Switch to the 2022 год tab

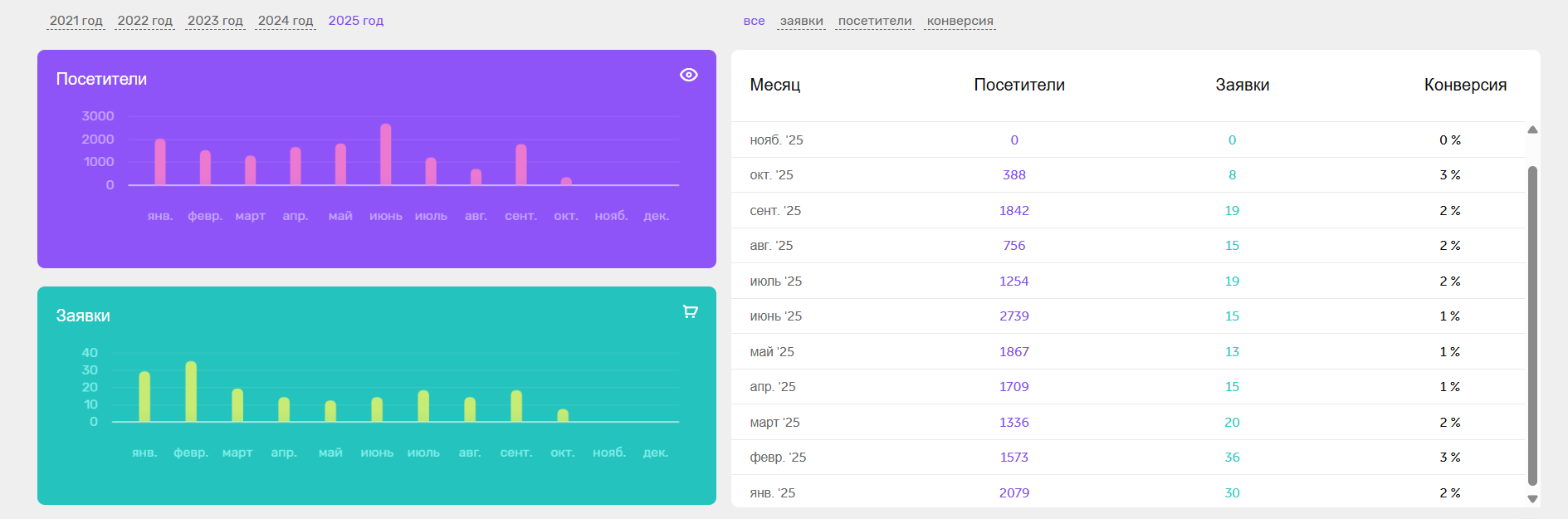tap(144, 21)
